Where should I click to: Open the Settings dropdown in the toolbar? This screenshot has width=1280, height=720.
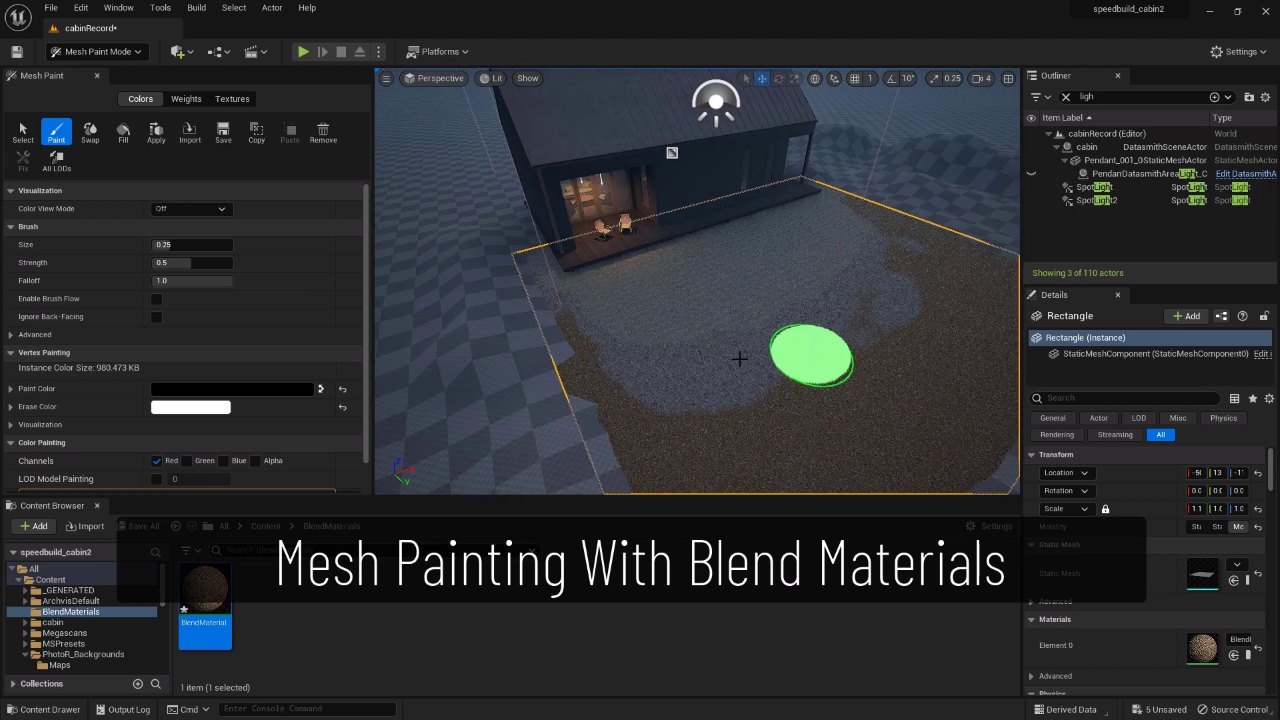(x=1239, y=52)
